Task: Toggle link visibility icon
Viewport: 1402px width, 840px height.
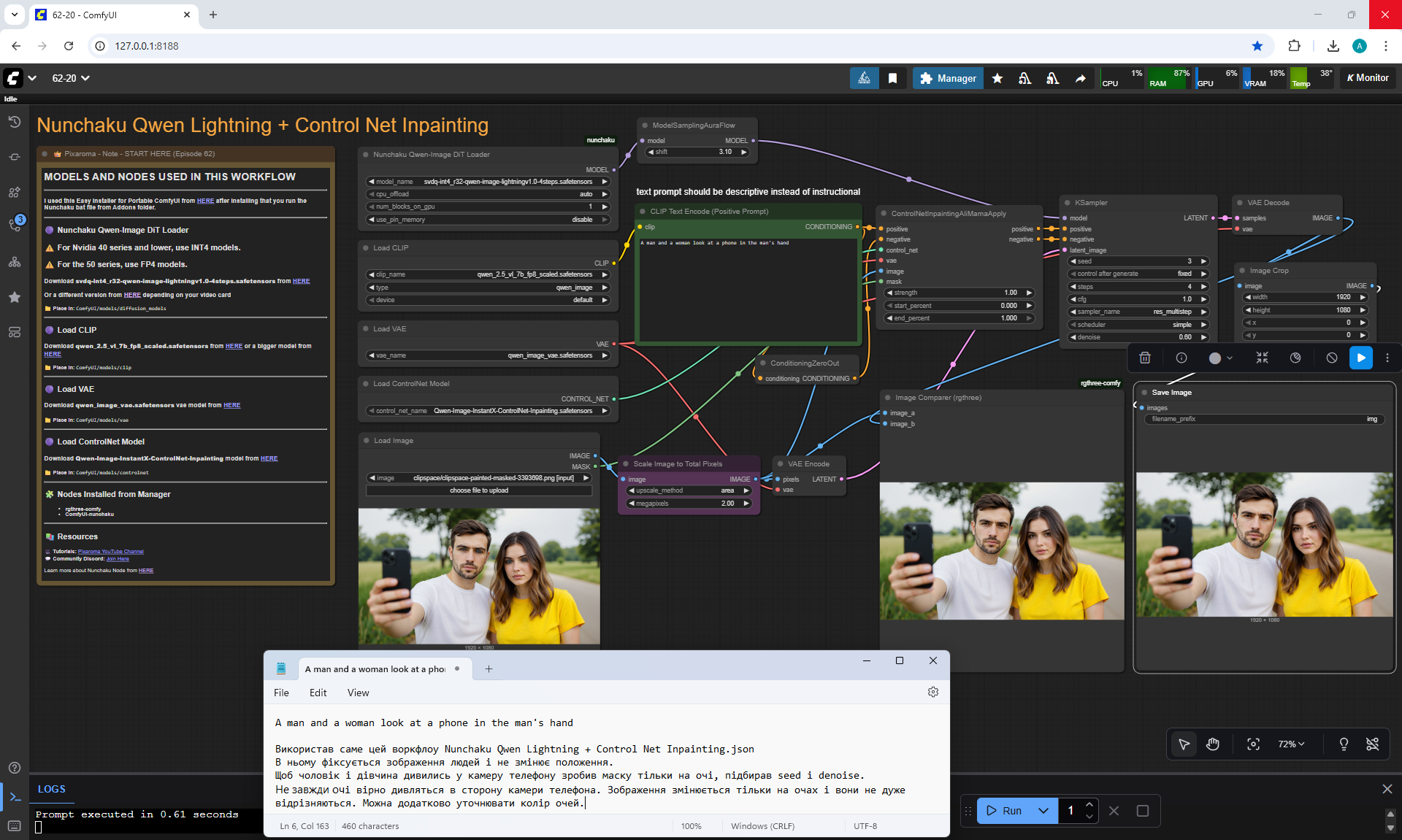Action: click(x=1372, y=744)
